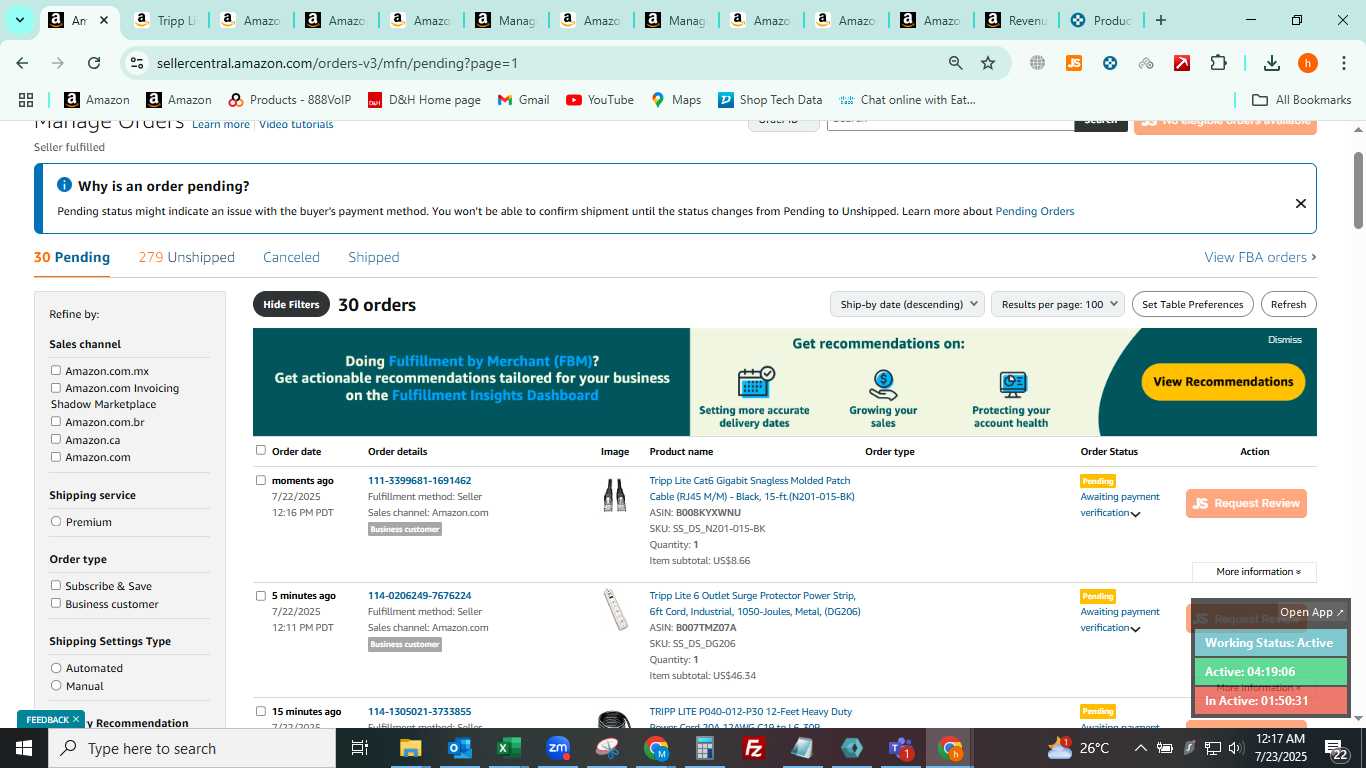The height and width of the screenshot is (768, 1366).
Task: Open the Chrome downloads icon
Action: 1272,63
